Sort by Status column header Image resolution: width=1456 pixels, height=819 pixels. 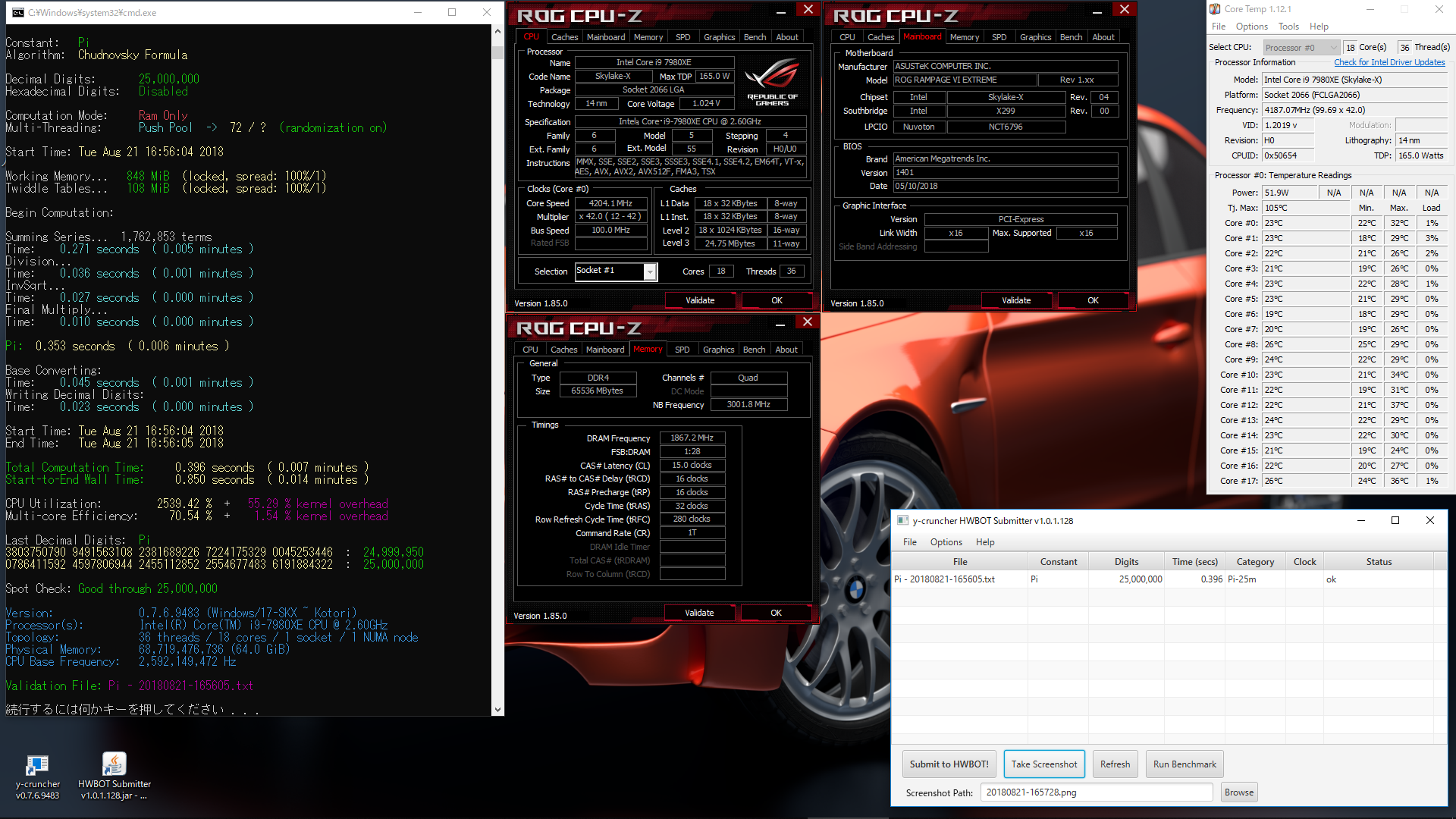(x=1379, y=562)
